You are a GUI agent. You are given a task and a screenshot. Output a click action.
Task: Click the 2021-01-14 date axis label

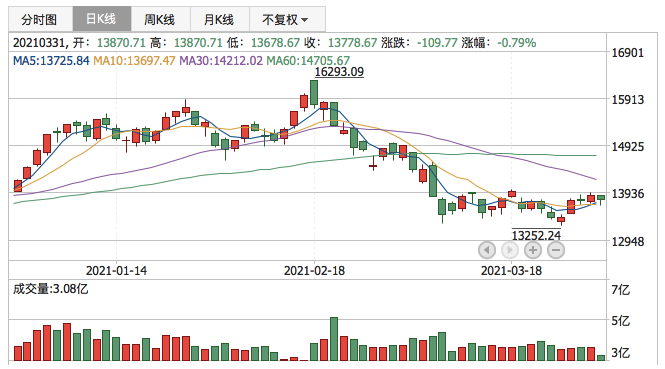click(116, 271)
